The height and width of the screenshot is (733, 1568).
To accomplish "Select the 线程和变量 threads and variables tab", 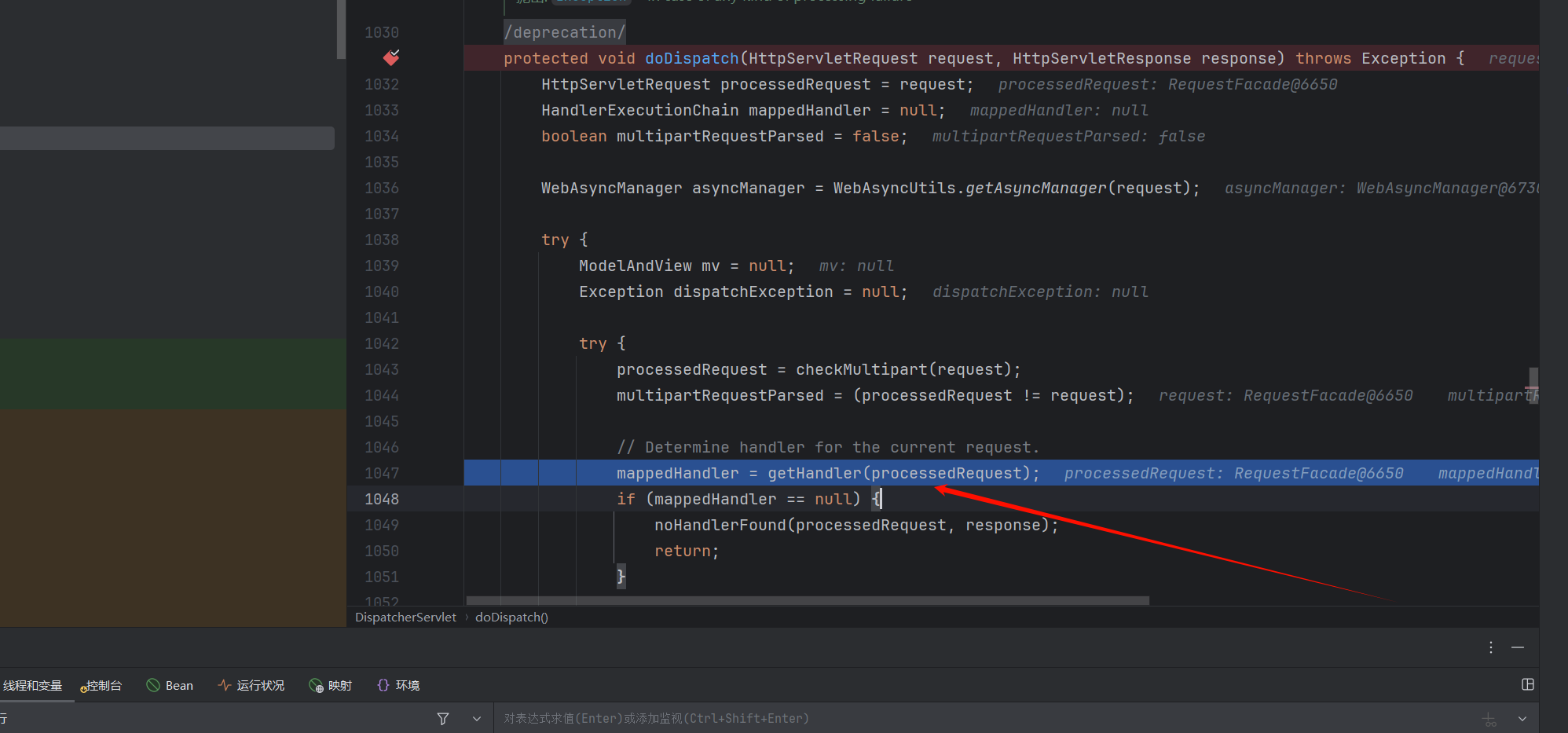I will (x=32, y=685).
